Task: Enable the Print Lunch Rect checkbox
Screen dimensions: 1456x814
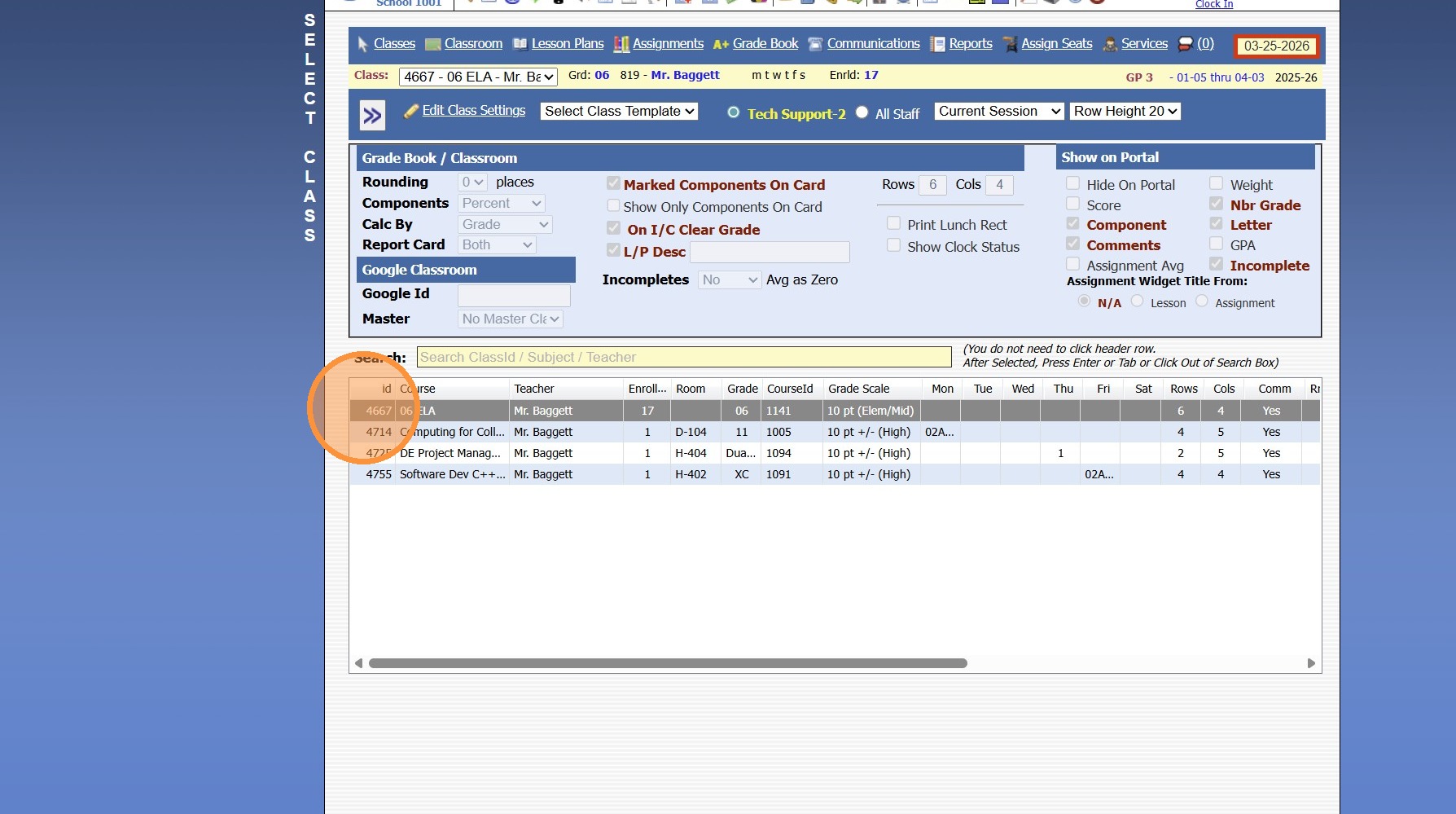Action: (x=894, y=224)
